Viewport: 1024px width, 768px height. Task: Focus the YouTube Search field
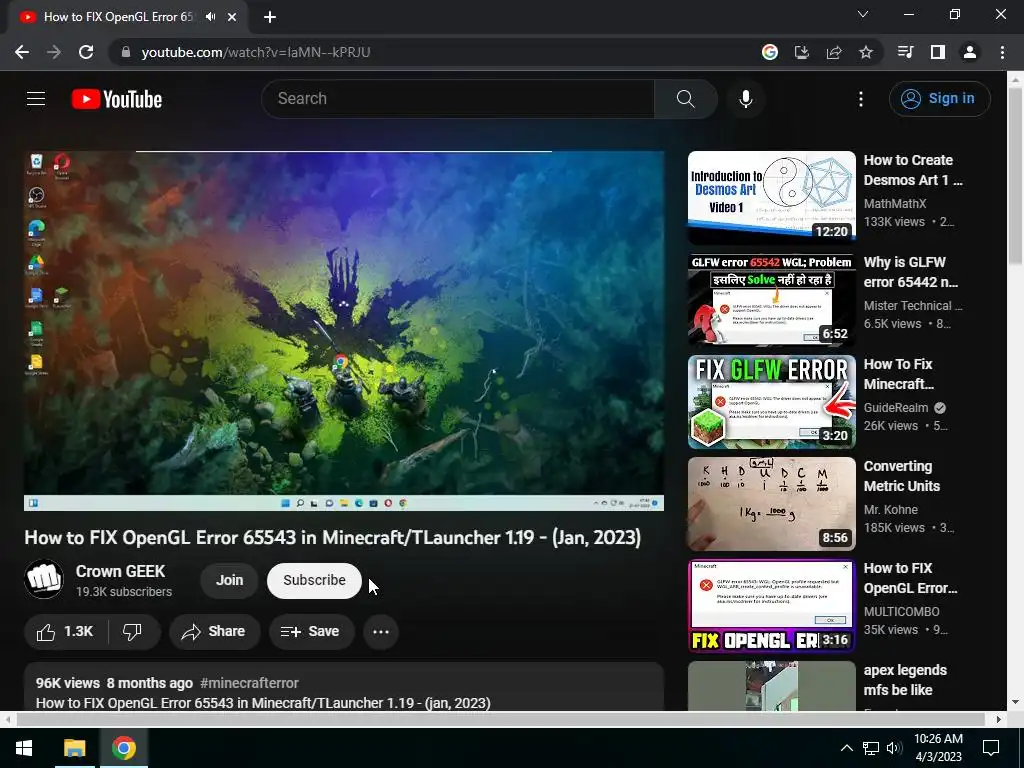point(458,99)
